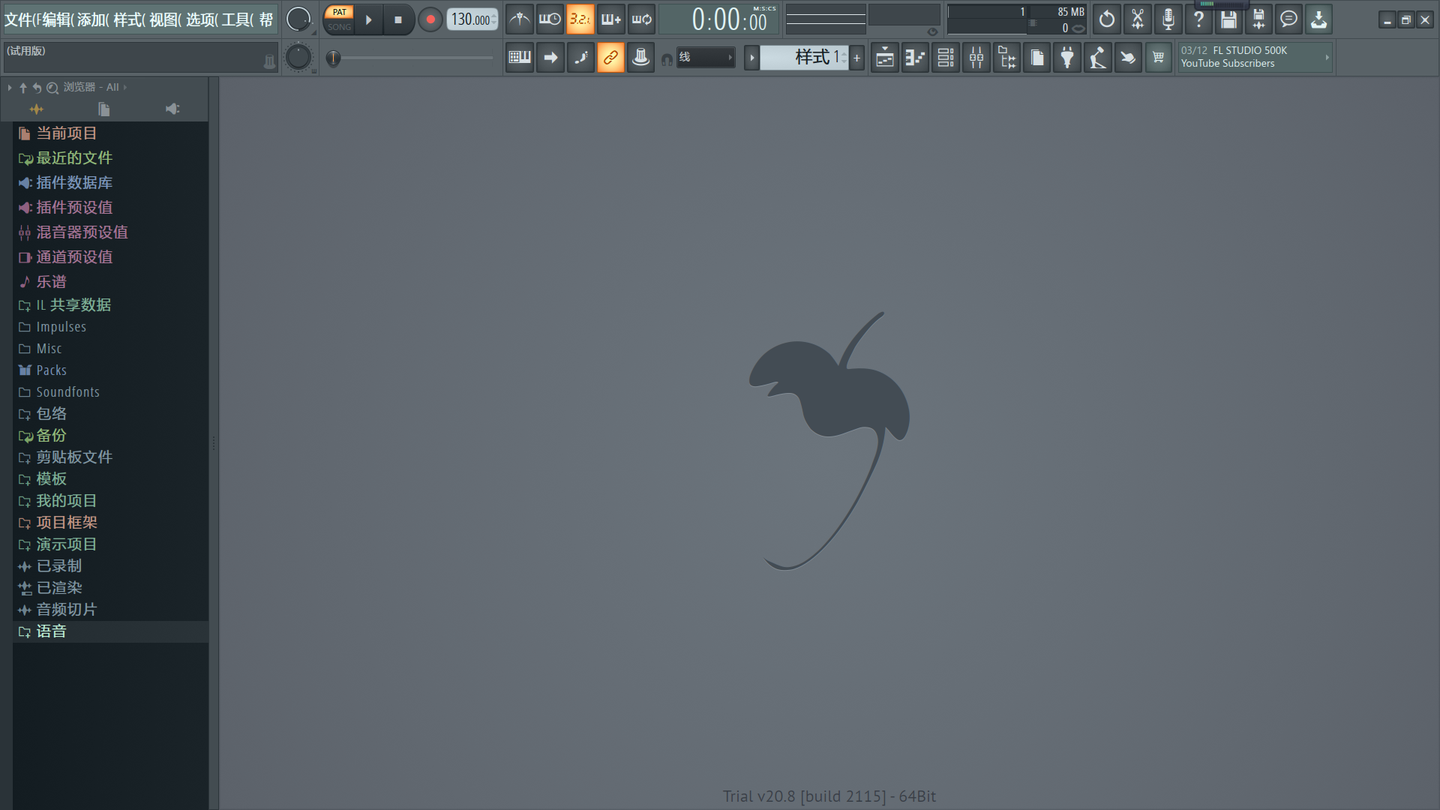
Task: Open the plugin picker plug icon
Action: tap(1067, 57)
